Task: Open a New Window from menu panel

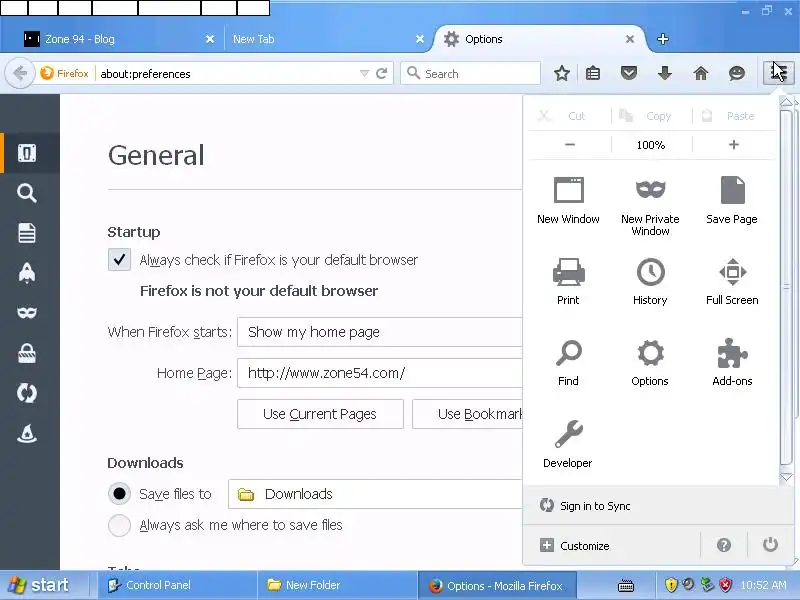Action: click(x=568, y=201)
